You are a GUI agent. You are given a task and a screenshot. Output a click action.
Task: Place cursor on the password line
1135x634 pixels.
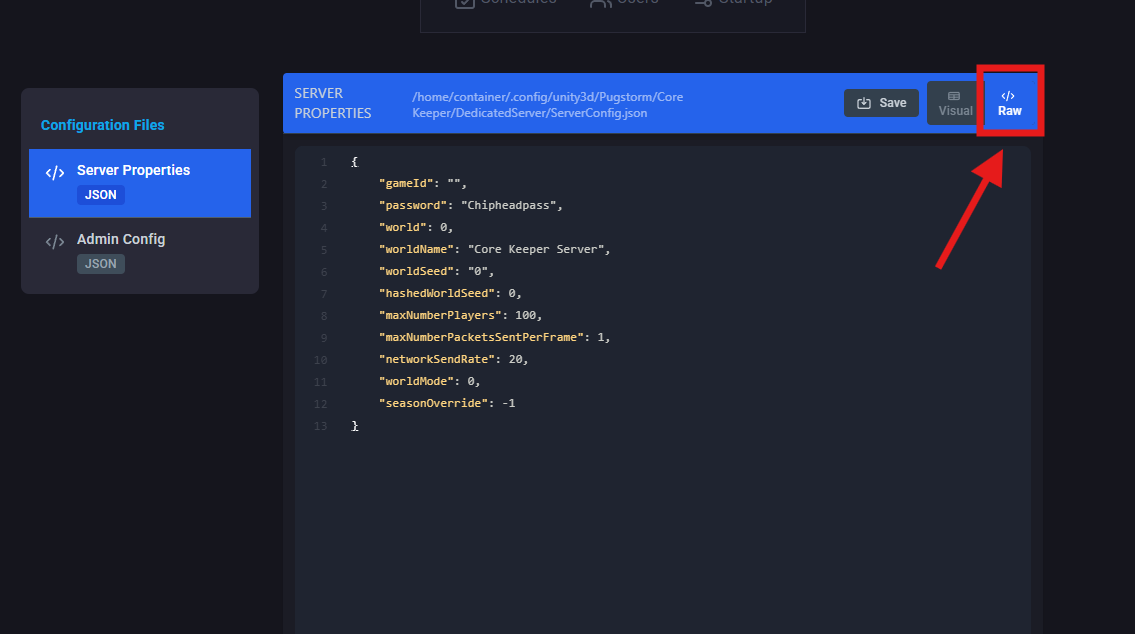(471, 205)
